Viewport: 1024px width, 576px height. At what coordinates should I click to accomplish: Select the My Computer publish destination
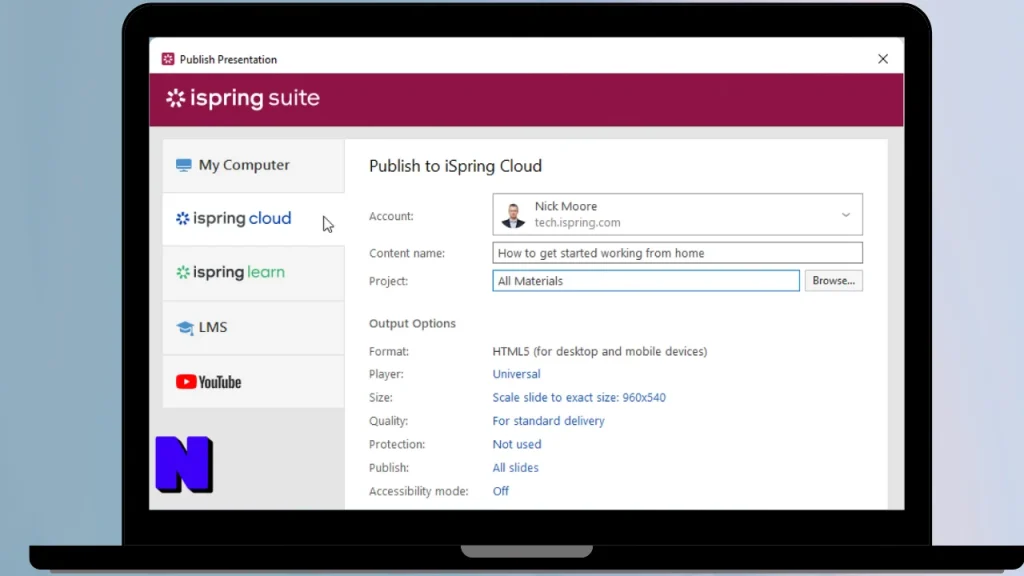point(253,165)
